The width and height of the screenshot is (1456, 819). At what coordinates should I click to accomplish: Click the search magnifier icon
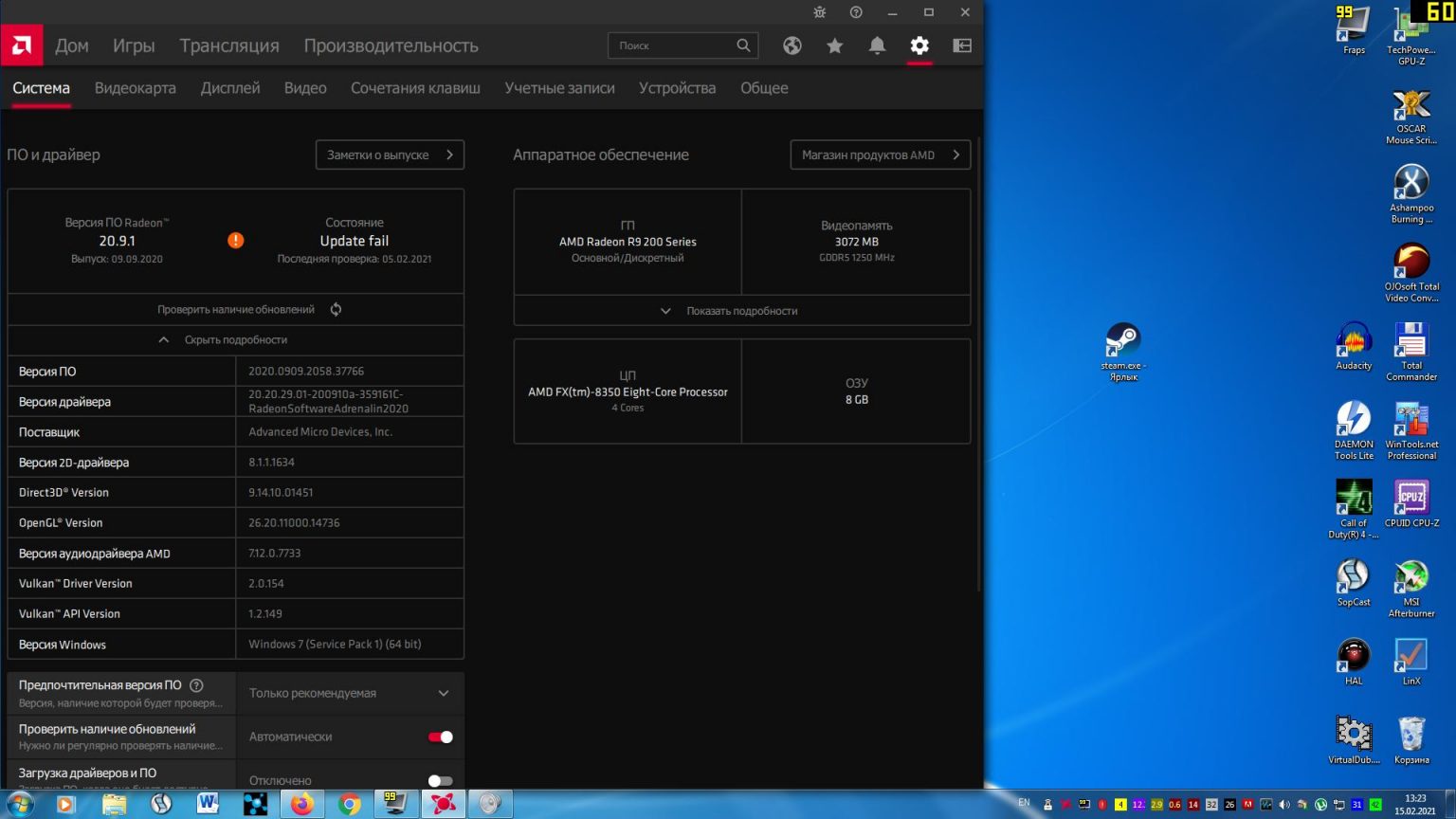click(x=744, y=45)
